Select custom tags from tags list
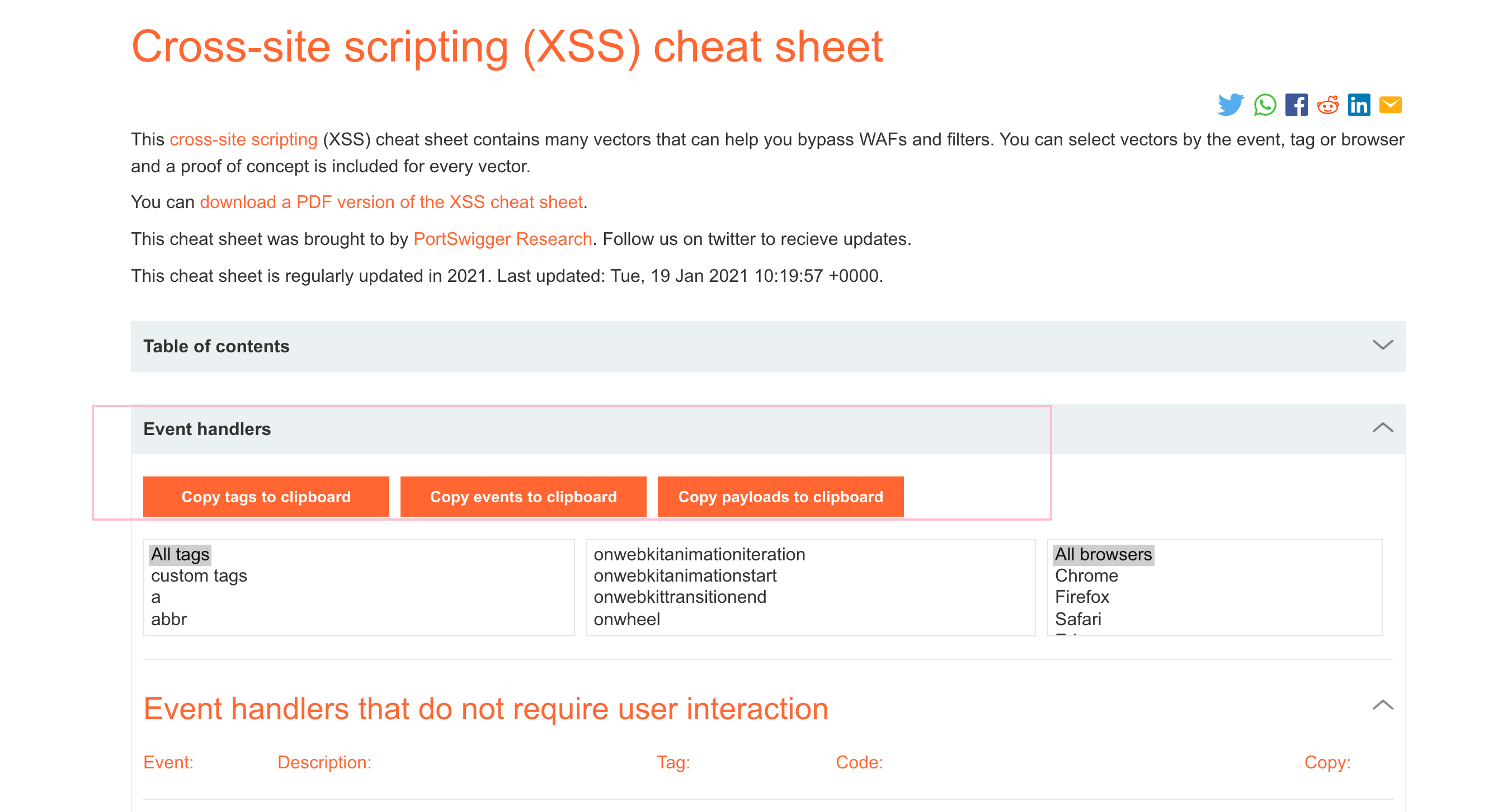 pos(198,576)
